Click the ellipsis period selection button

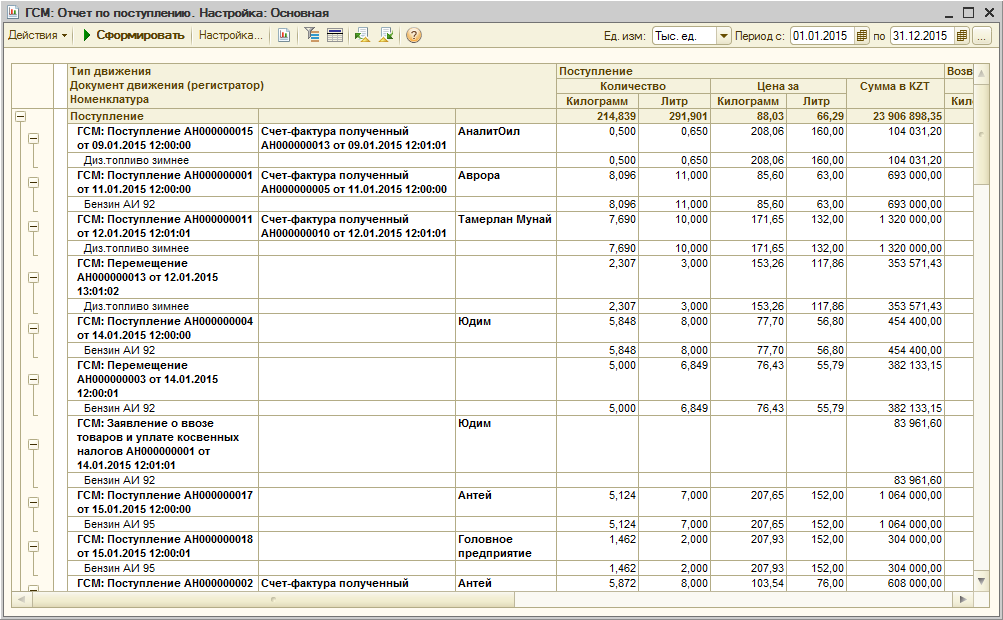pyautogui.click(x=981, y=36)
